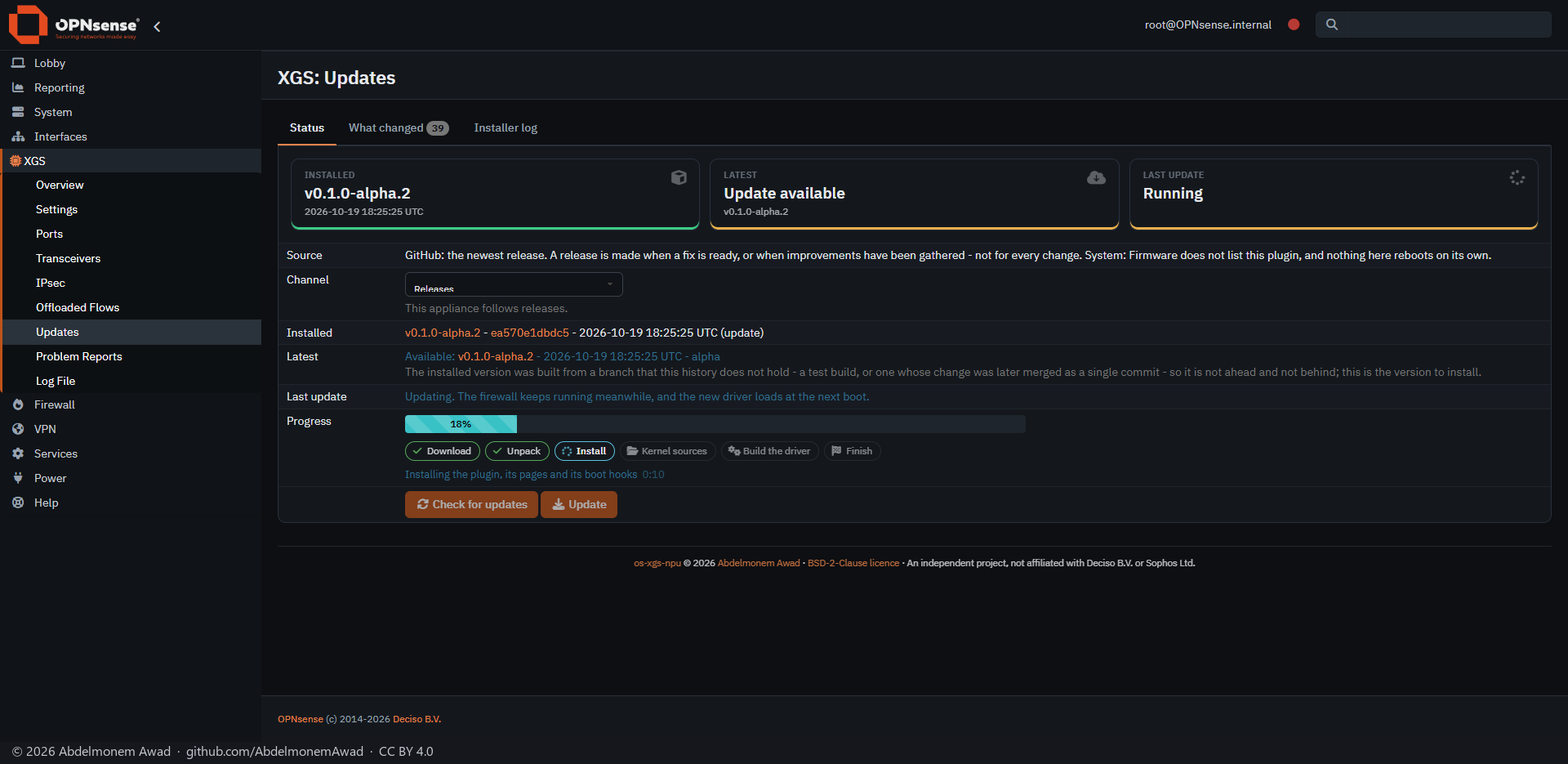Screen dimensions: 1568x764
Task: Click the cloud download icon in Latest card
Action: point(1097,177)
